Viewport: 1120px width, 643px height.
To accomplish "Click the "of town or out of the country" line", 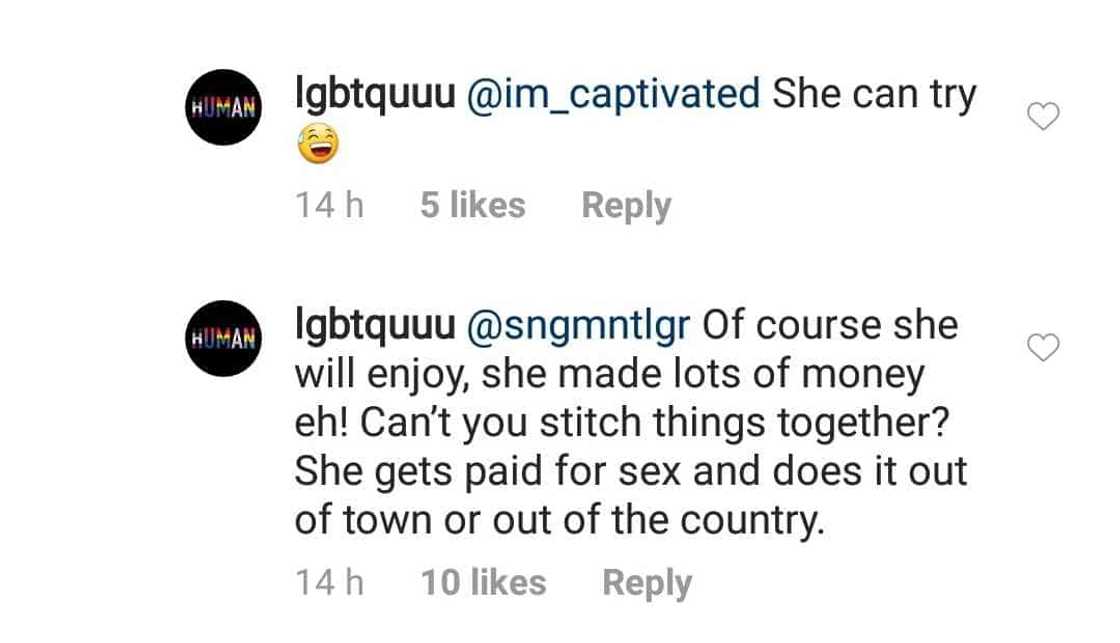I will [559, 521].
